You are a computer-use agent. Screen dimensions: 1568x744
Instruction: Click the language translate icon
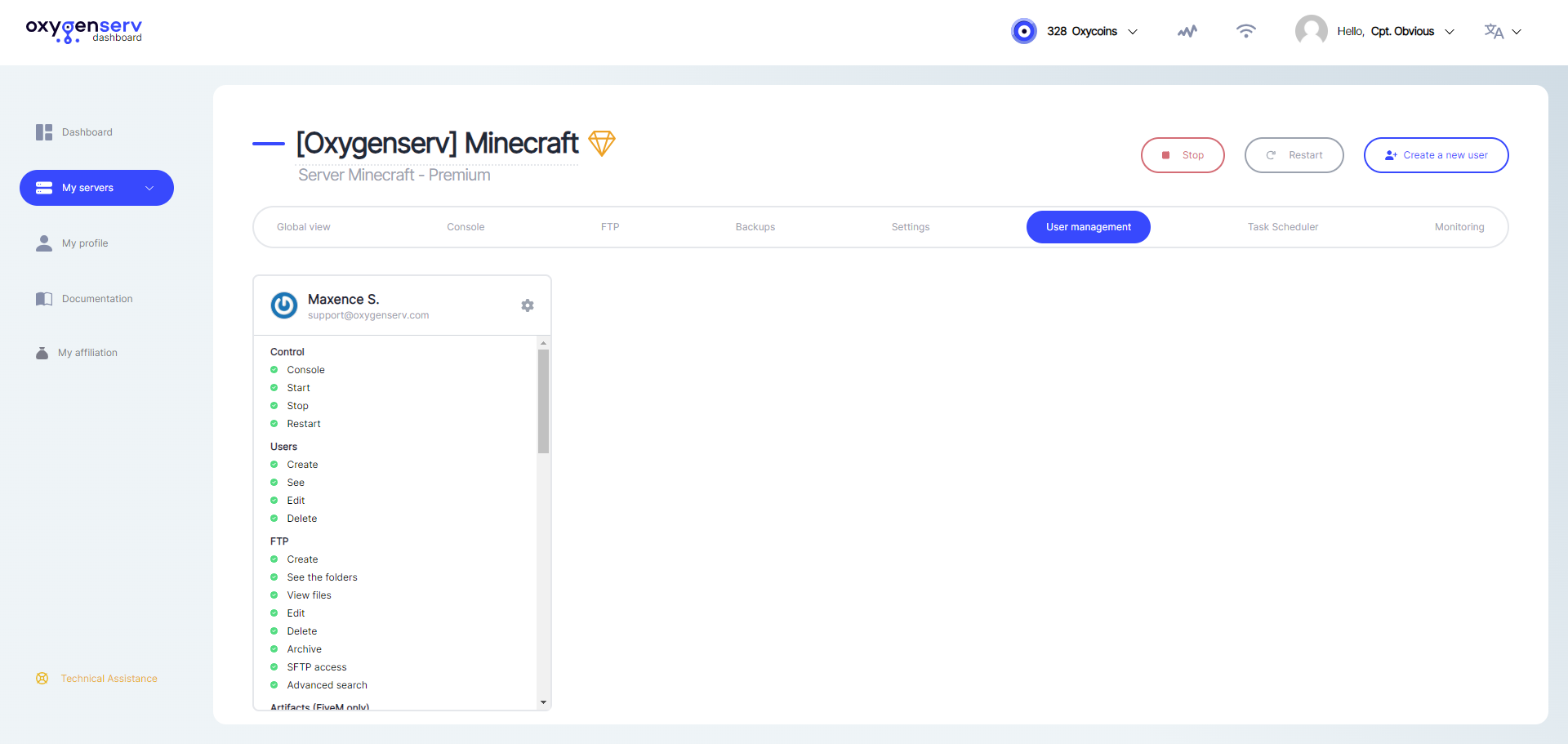(x=1494, y=31)
